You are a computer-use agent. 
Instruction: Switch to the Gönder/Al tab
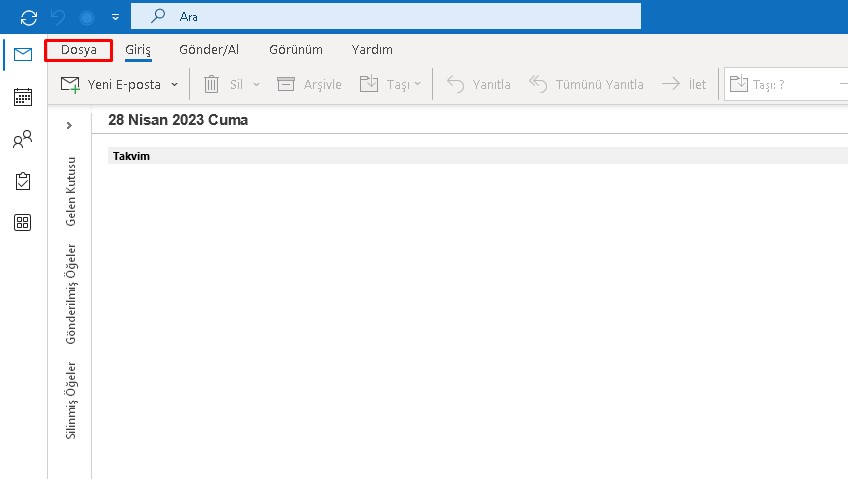tap(209, 50)
